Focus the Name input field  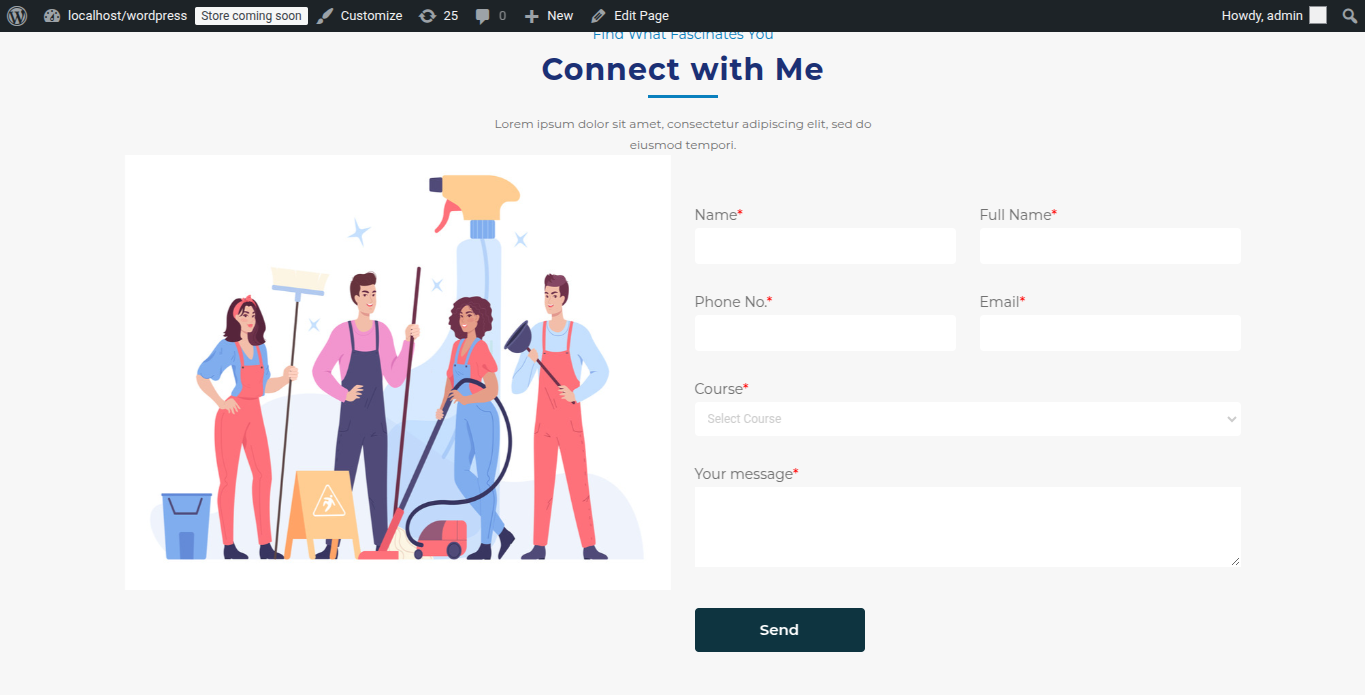pos(825,246)
